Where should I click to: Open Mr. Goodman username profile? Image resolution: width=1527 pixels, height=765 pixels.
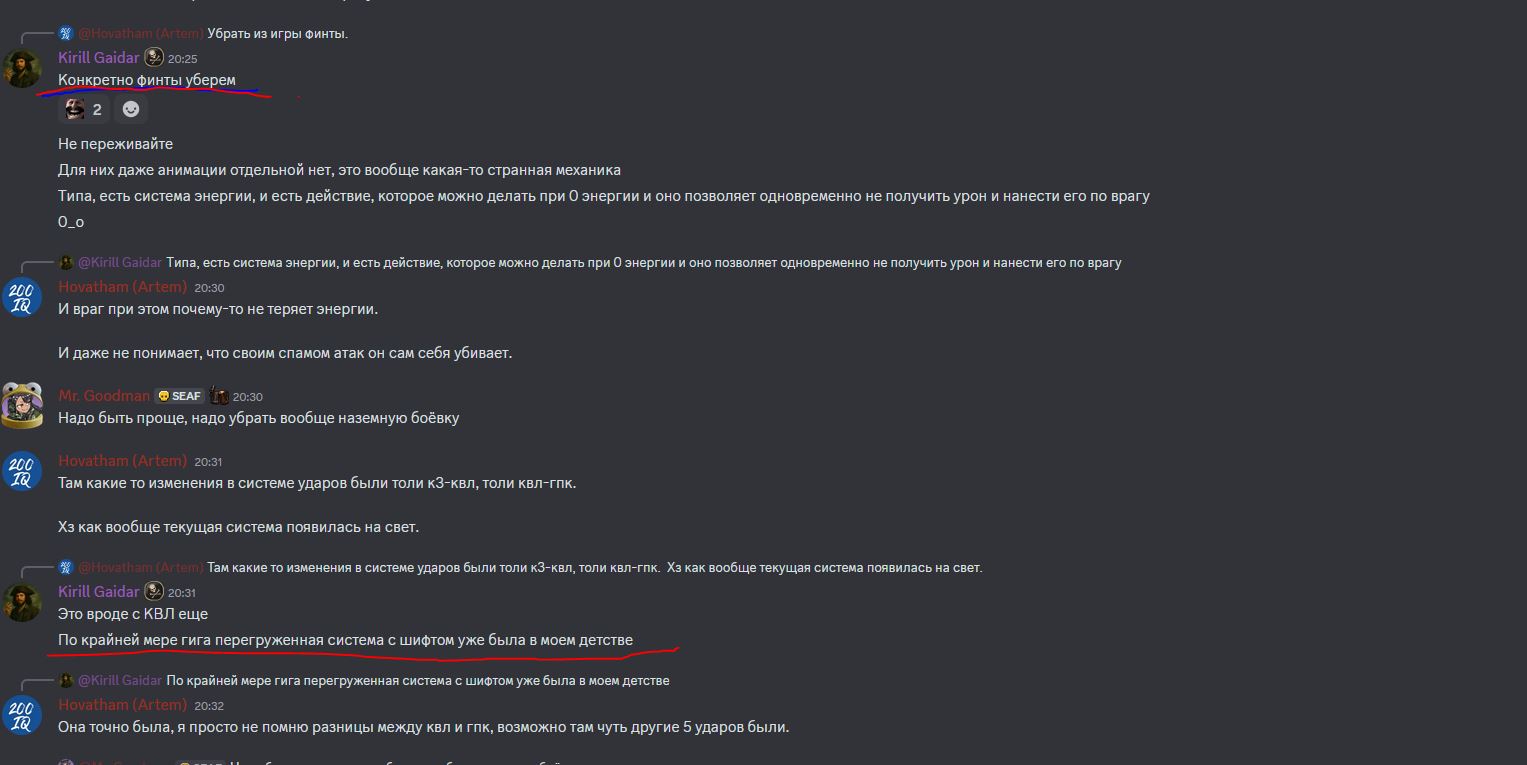click(x=104, y=396)
